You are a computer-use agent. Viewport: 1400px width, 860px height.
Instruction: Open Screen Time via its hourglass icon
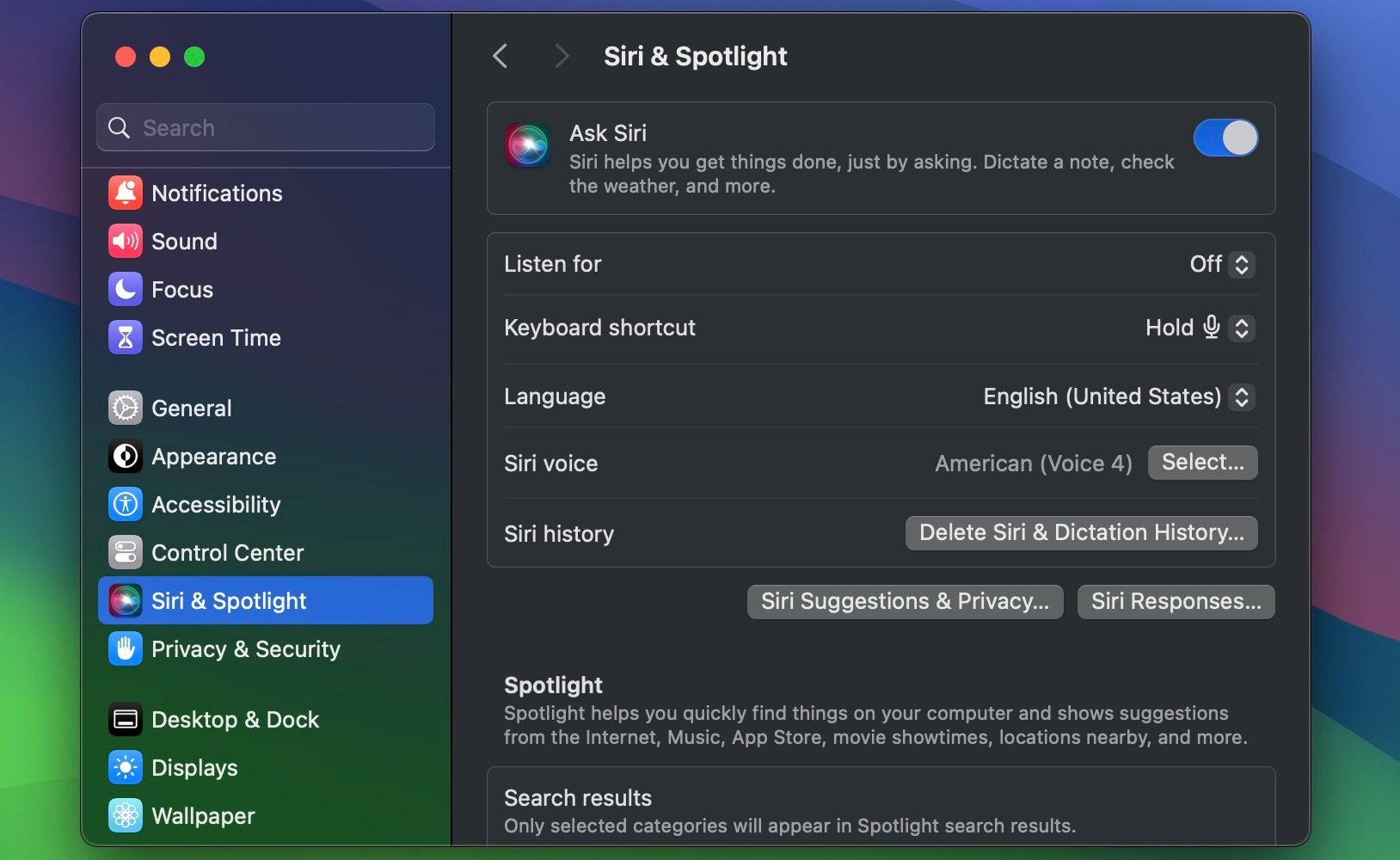pos(126,337)
